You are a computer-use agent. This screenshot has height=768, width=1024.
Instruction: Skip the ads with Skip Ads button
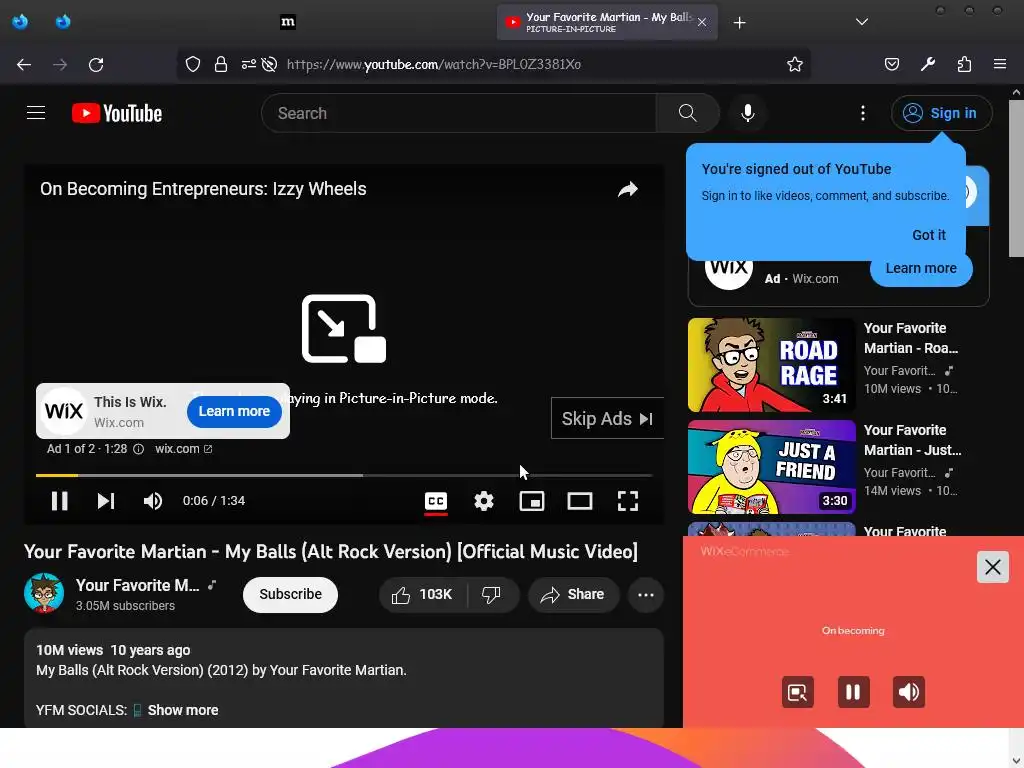coord(607,419)
